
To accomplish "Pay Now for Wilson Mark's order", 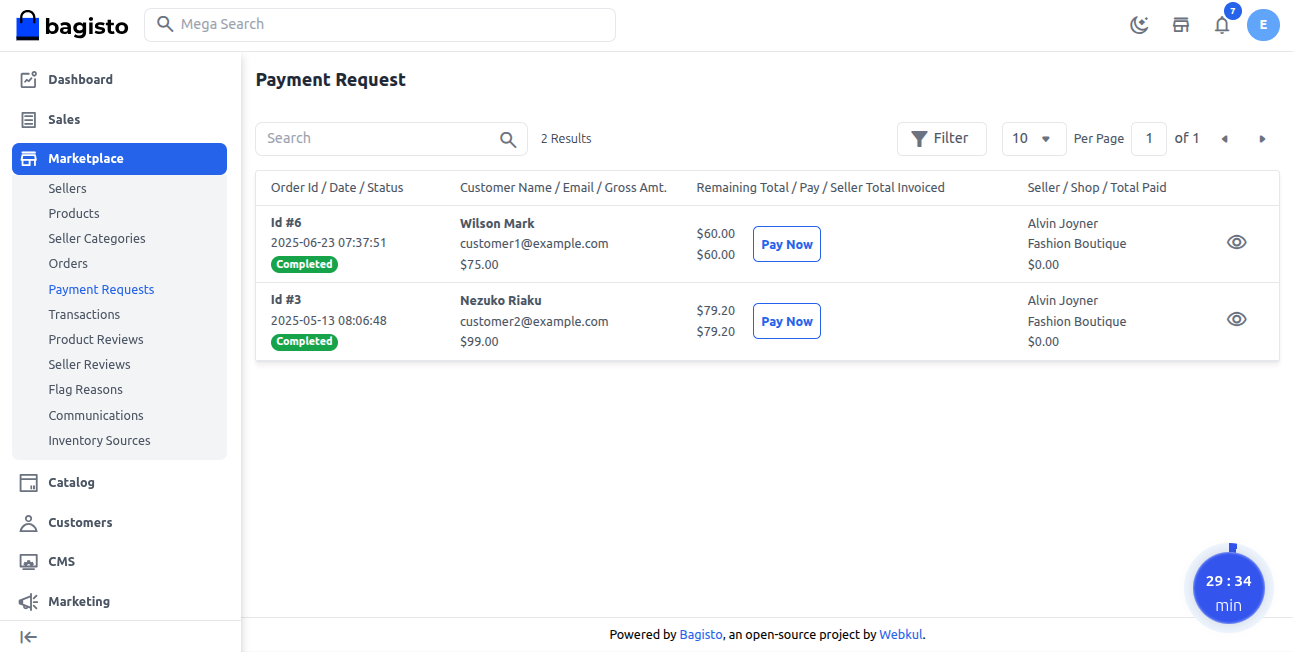I will coord(786,243).
